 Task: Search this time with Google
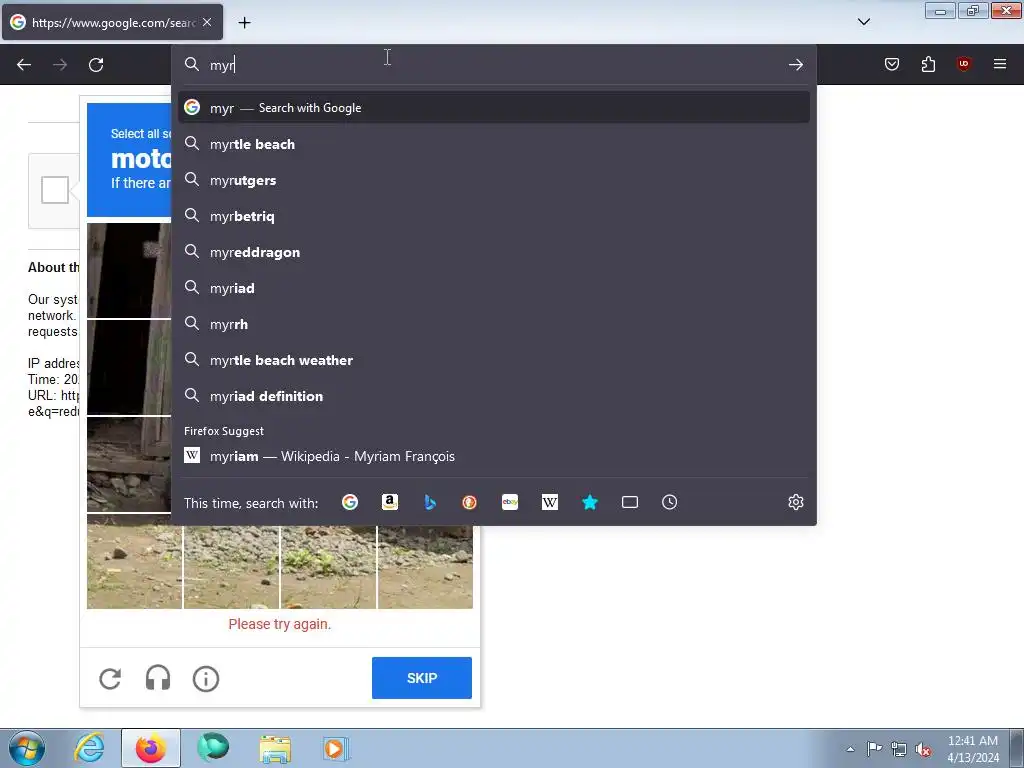[350, 502]
